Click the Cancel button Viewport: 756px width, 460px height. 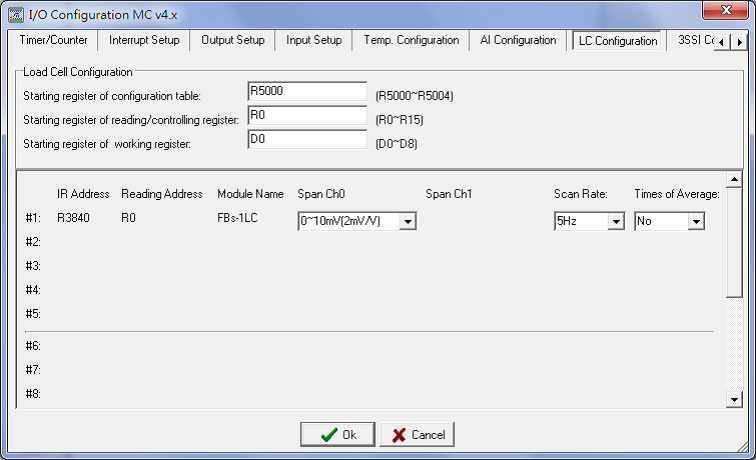[x=418, y=435]
